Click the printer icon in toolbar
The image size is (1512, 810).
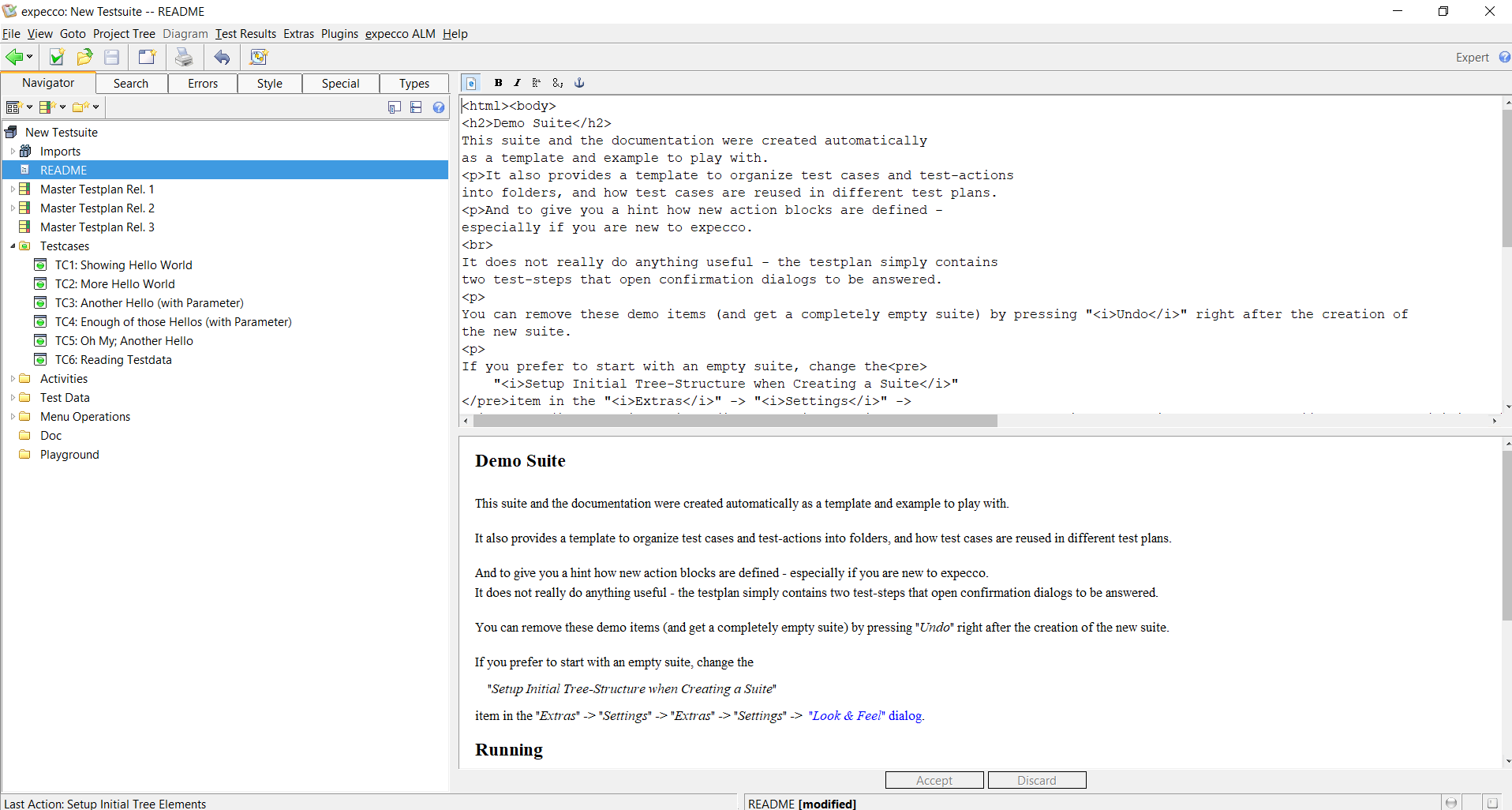click(184, 57)
